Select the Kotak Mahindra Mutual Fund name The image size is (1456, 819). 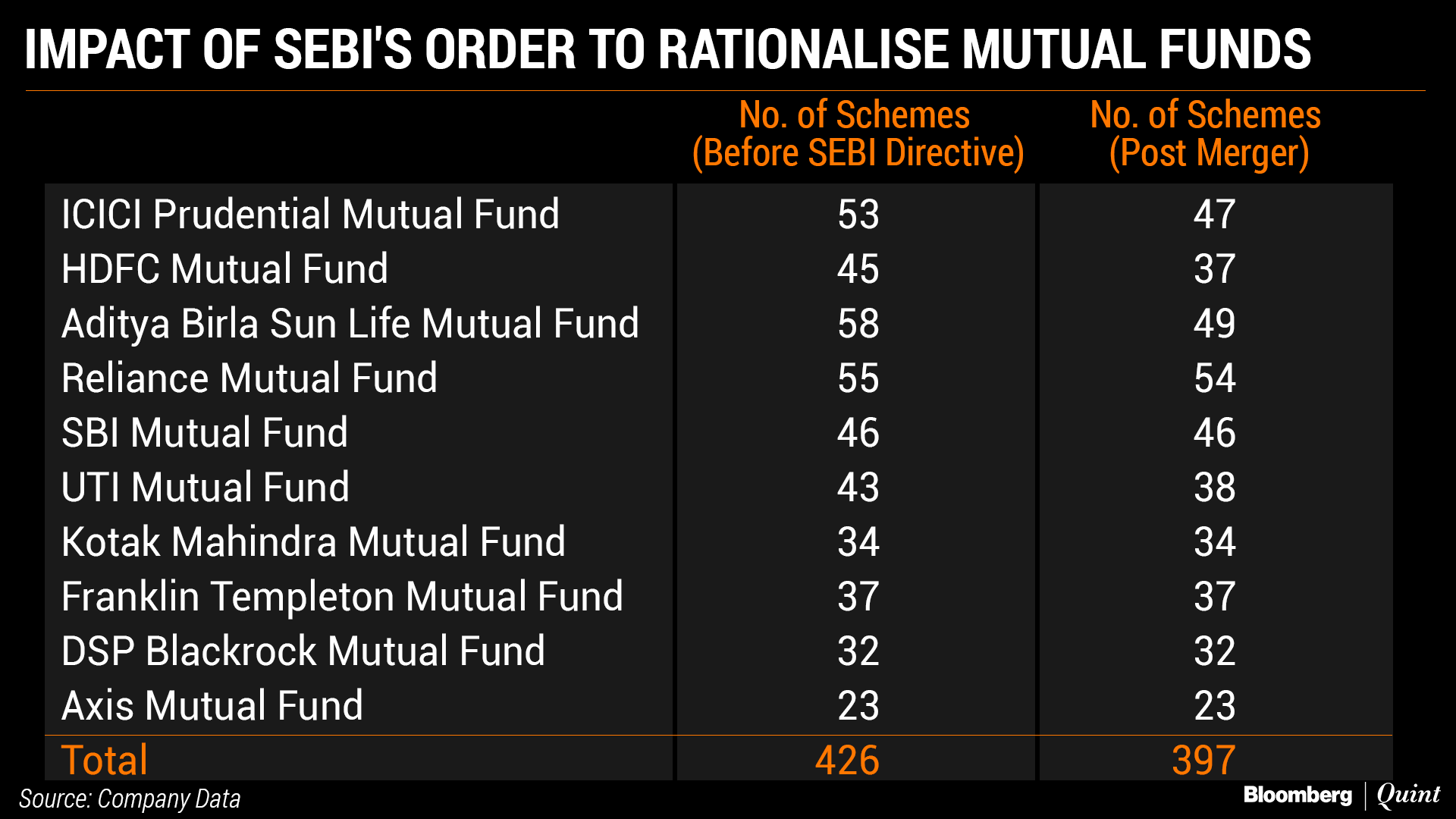click(313, 542)
